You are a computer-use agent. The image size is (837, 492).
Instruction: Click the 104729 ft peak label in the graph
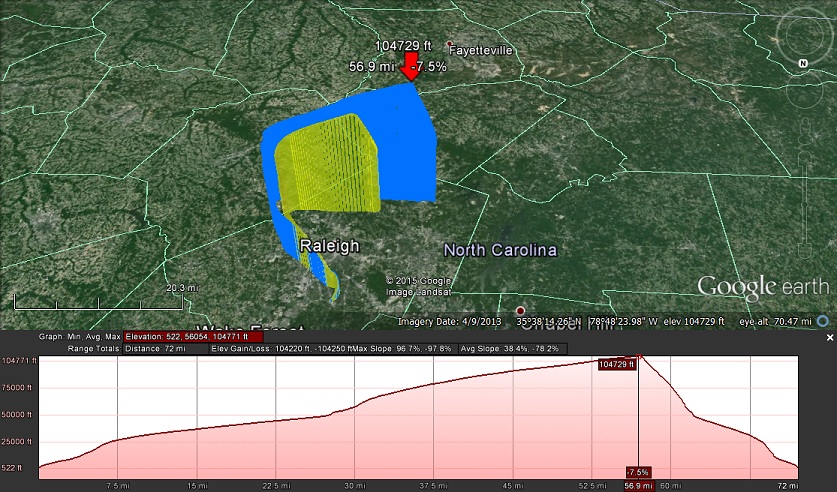click(617, 365)
